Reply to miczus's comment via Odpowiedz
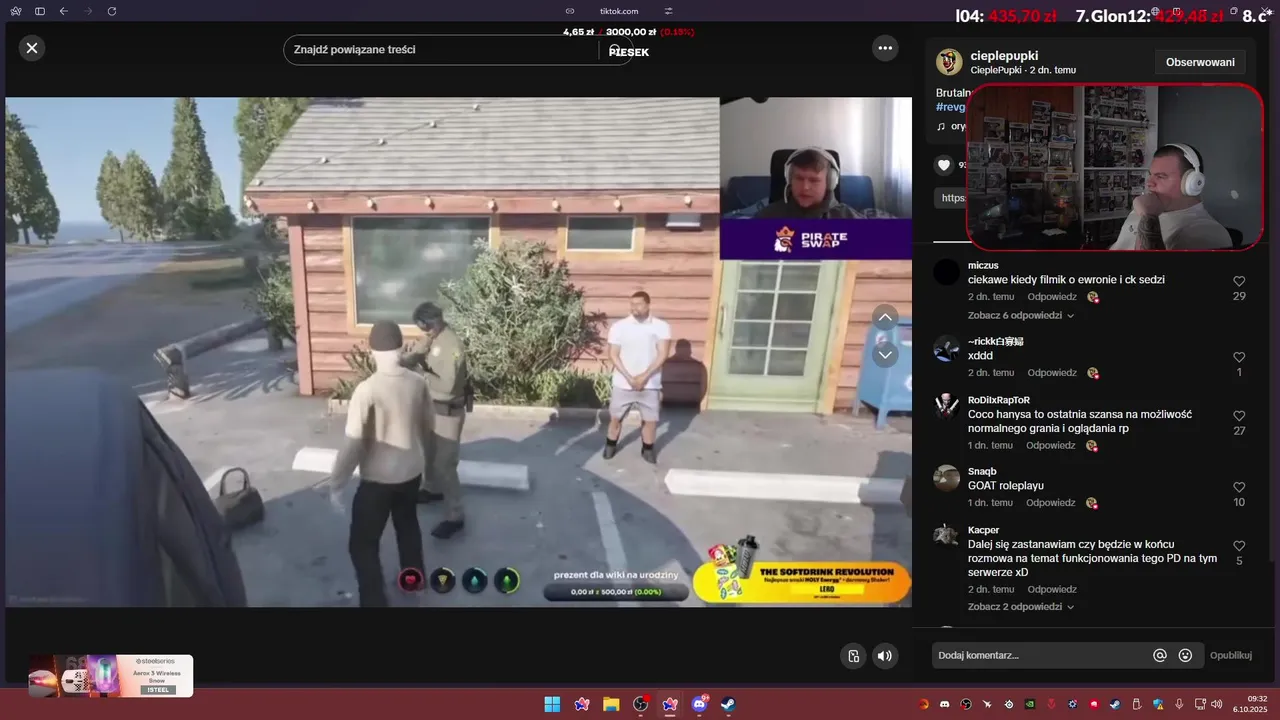This screenshot has height=720, width=1280. (x=1051, y=297)
